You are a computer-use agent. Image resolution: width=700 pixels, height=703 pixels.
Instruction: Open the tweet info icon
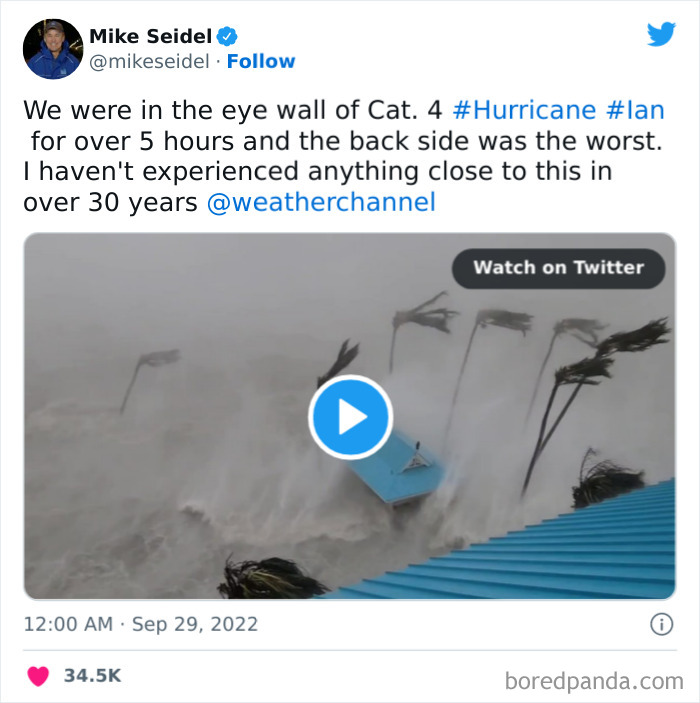pos(661,624)
